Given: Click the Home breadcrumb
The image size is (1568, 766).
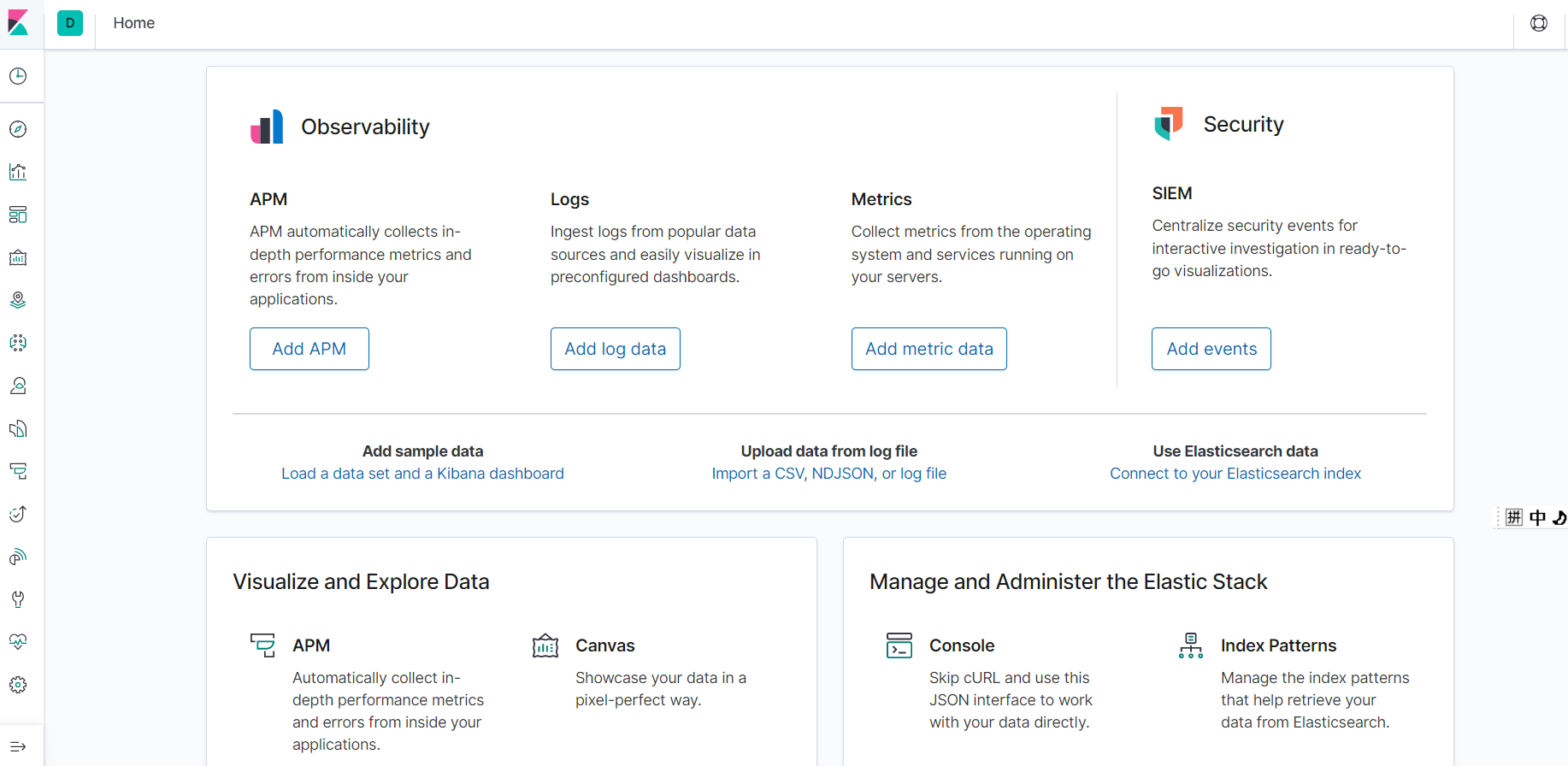Looking at the screenshot, I should coord(134,23).
